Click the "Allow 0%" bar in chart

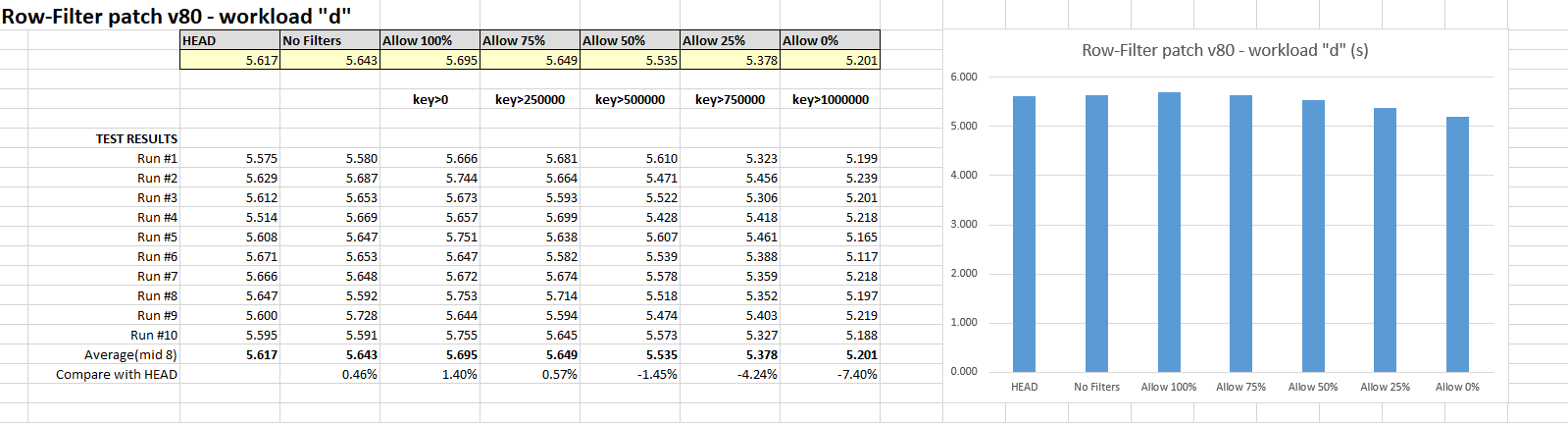pos(1457,243)
